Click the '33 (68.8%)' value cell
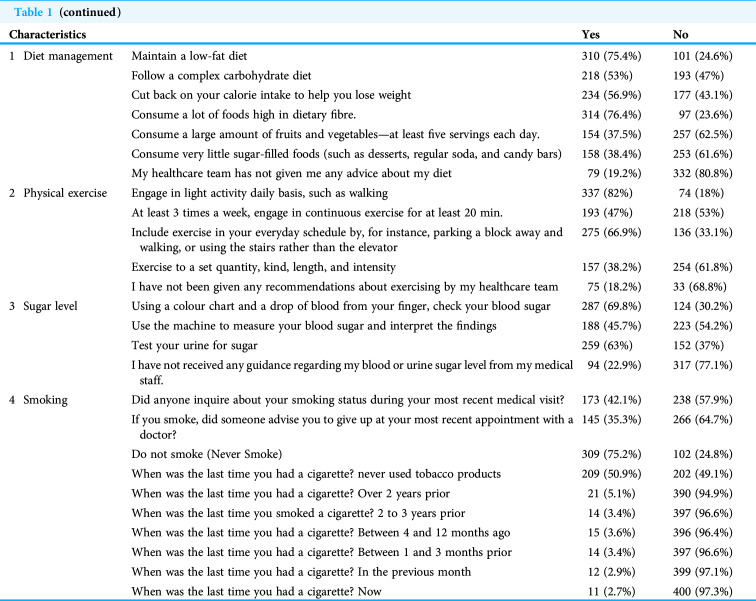This screenshot has height=601, width=756. (x=700, y=287)
